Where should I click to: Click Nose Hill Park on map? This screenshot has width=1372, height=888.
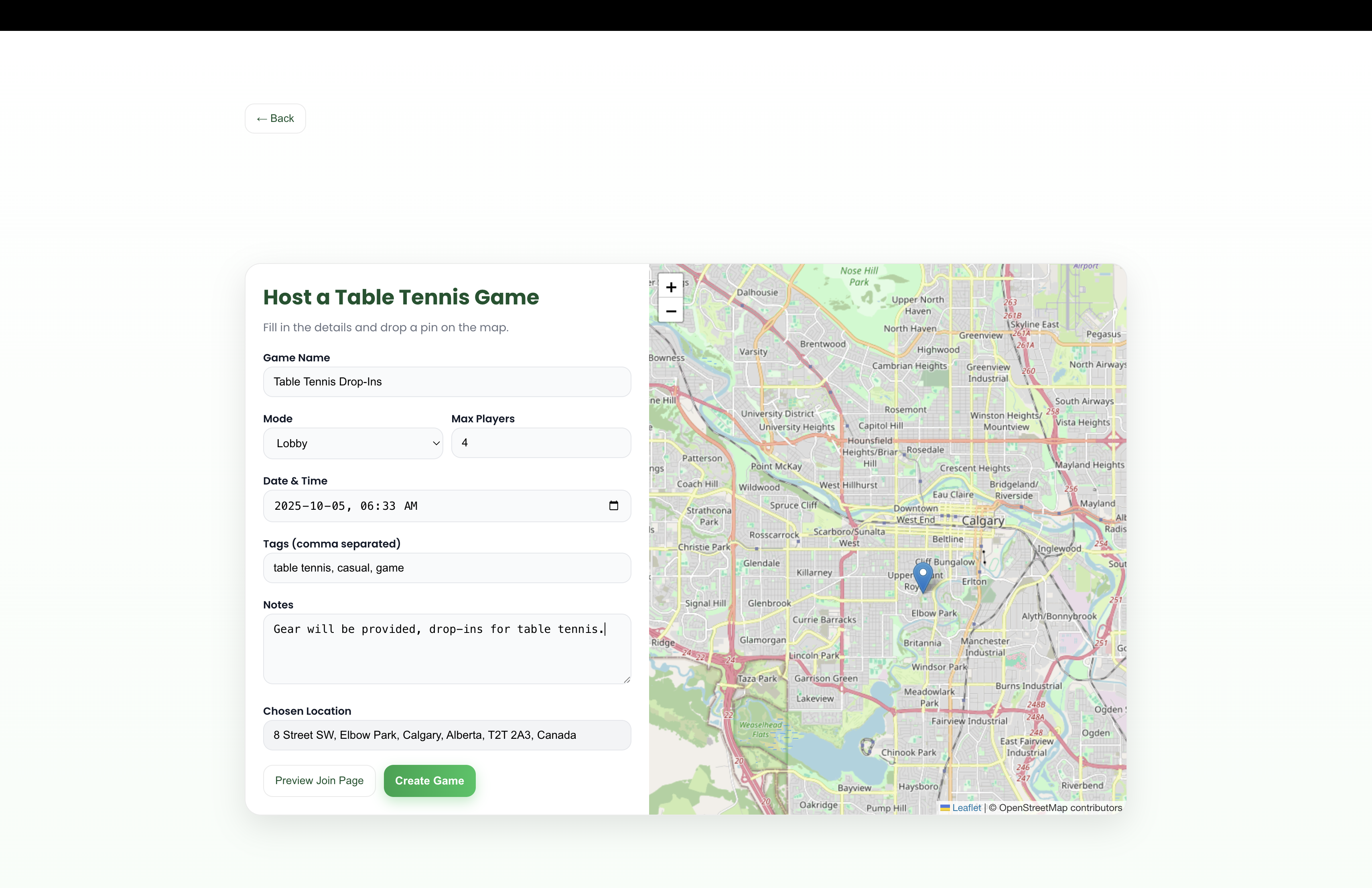859,276
